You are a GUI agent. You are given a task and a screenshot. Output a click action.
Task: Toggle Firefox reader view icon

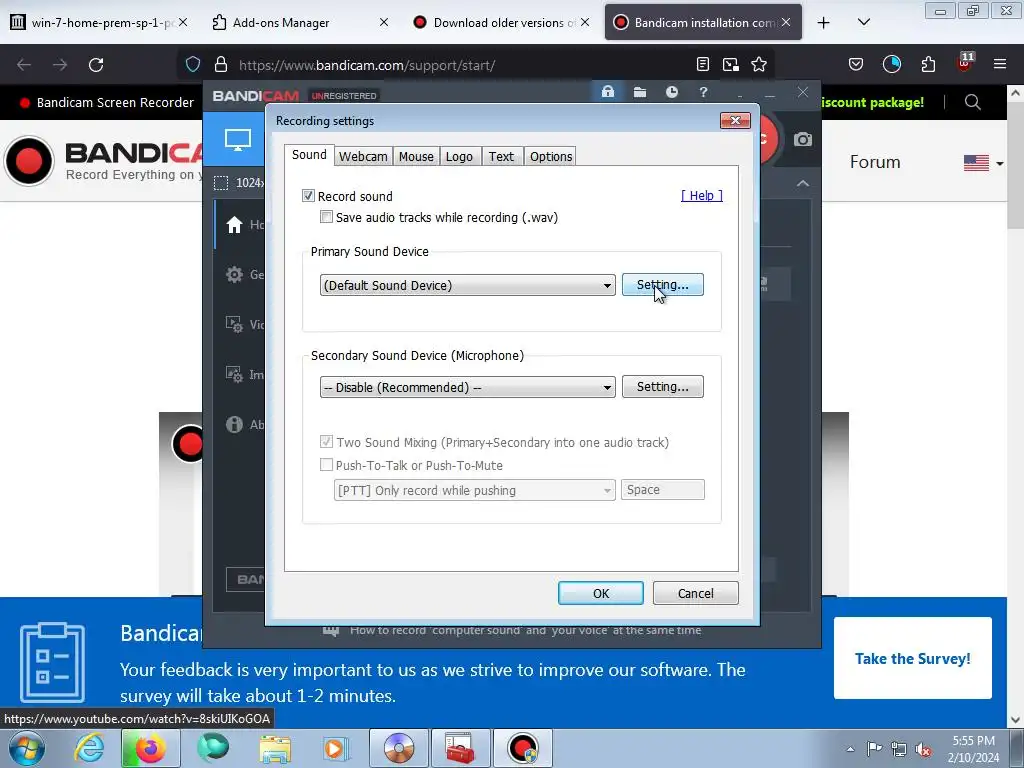[703, 65]
